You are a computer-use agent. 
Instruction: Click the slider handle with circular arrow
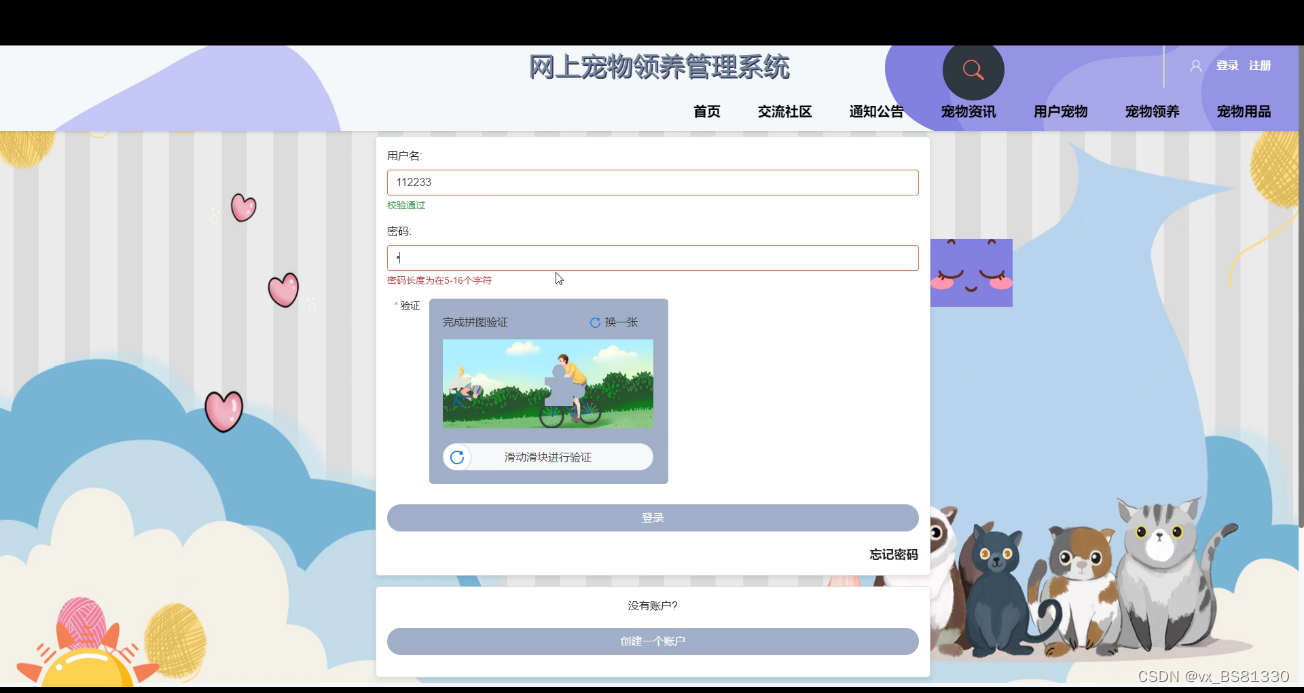point(457,457)
